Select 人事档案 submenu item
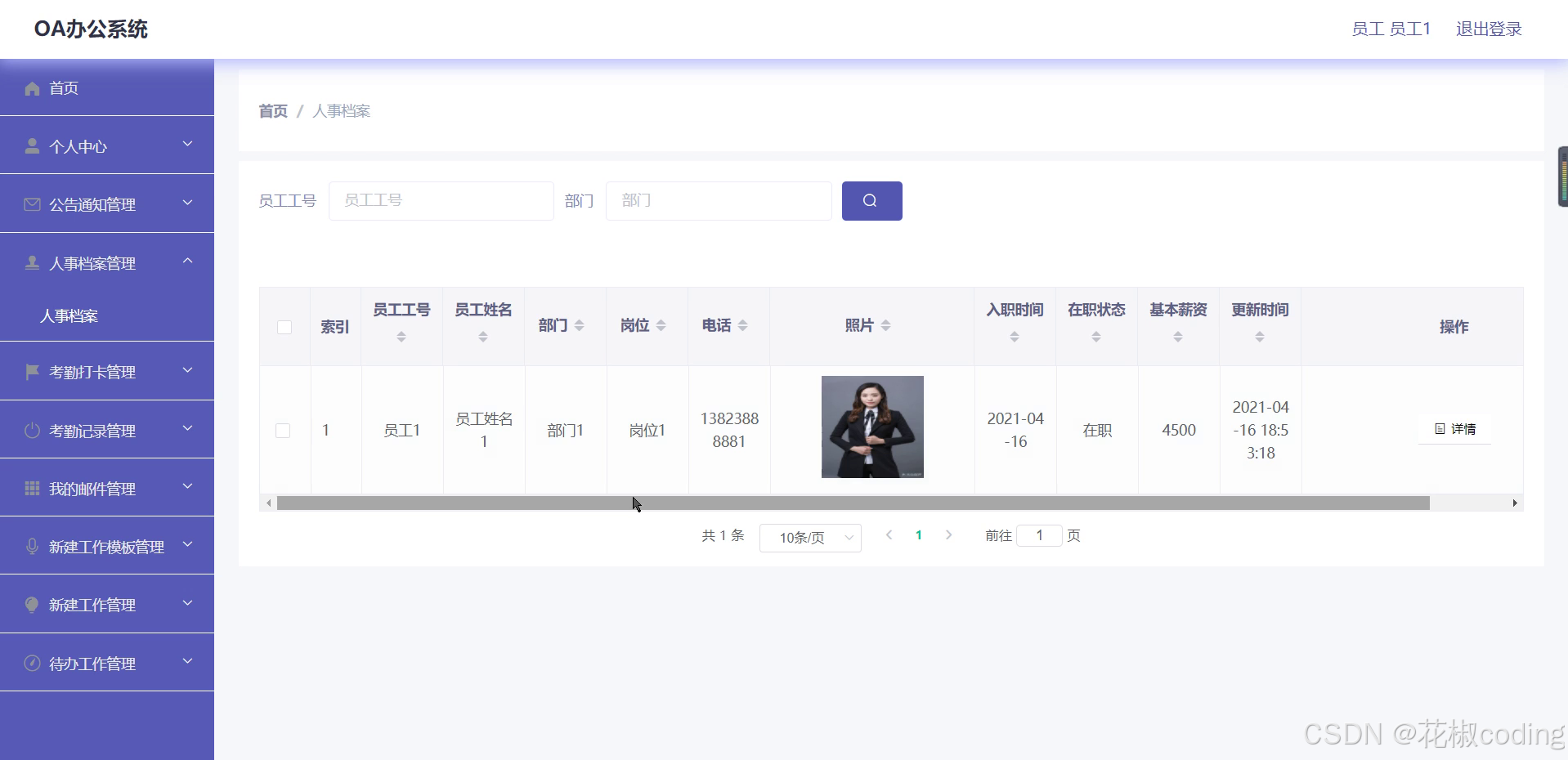 pos(107,315)
